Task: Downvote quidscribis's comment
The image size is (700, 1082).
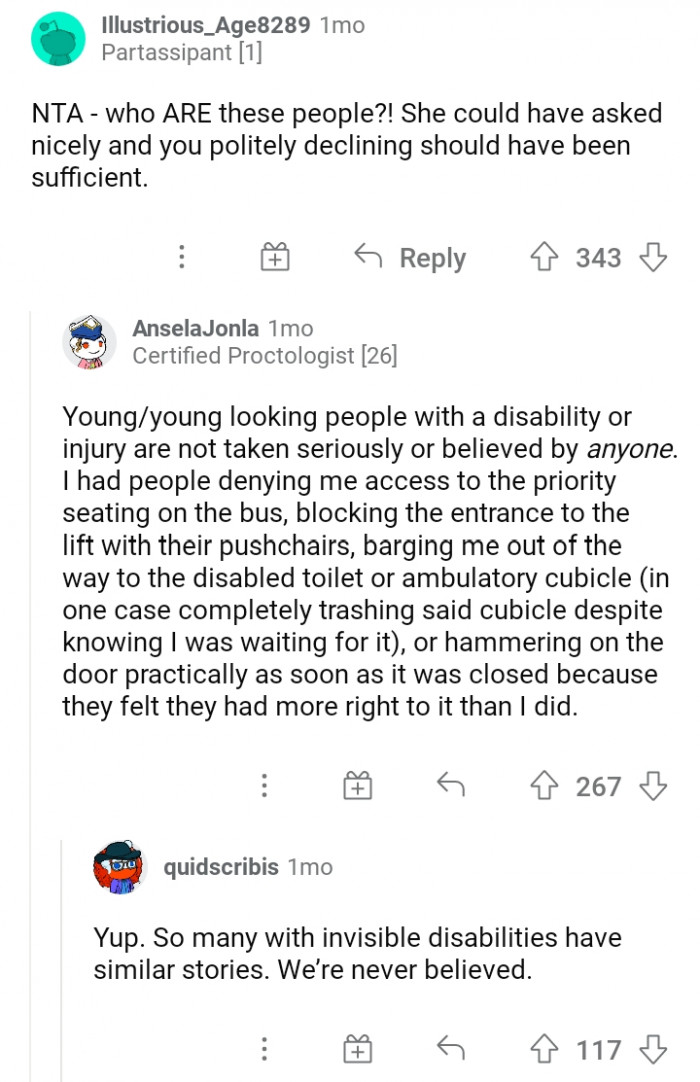Action: click(653, 1050)
